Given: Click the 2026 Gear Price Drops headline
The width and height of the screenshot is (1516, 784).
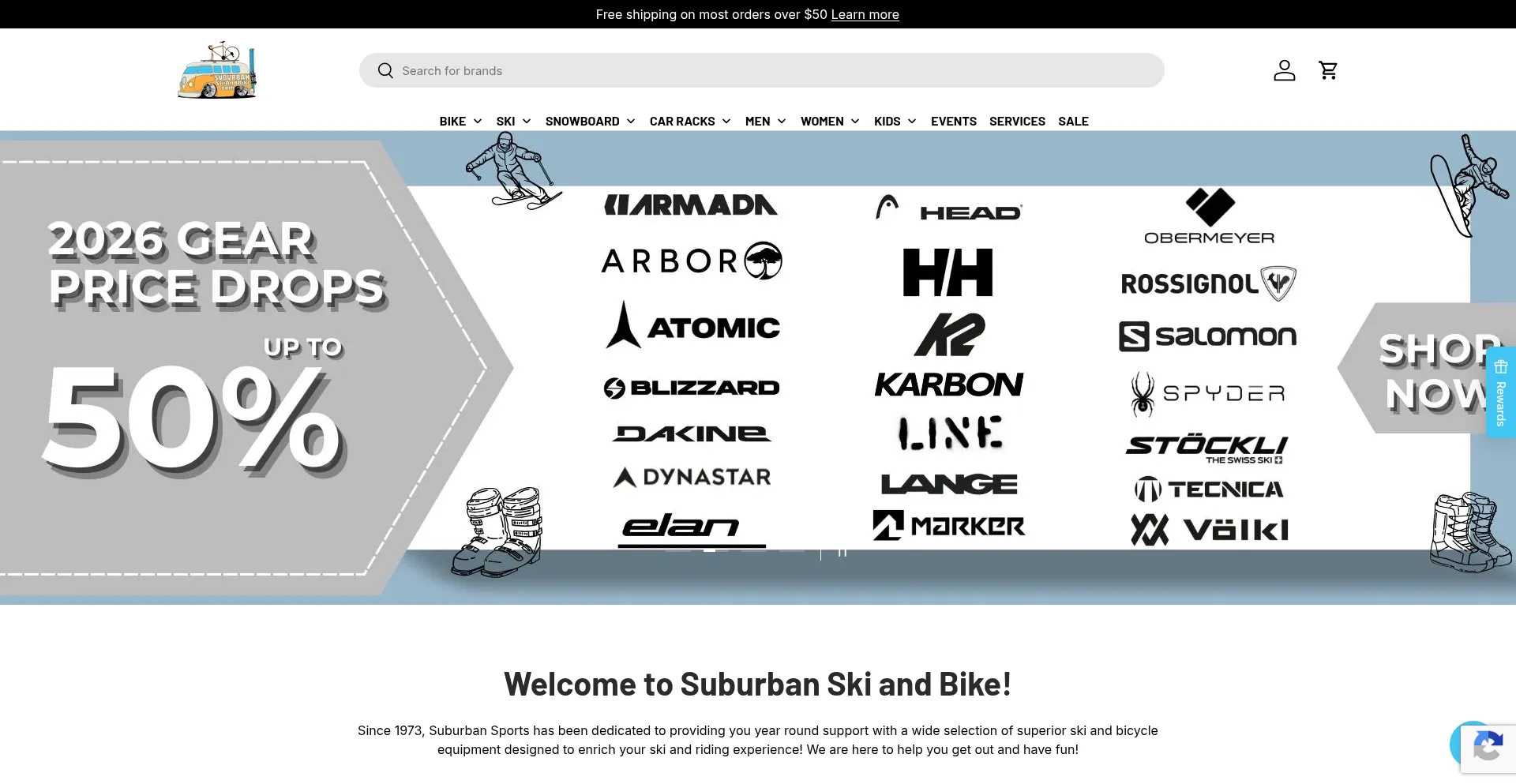Looking at the screenshot, I should [x=216, y=264].
